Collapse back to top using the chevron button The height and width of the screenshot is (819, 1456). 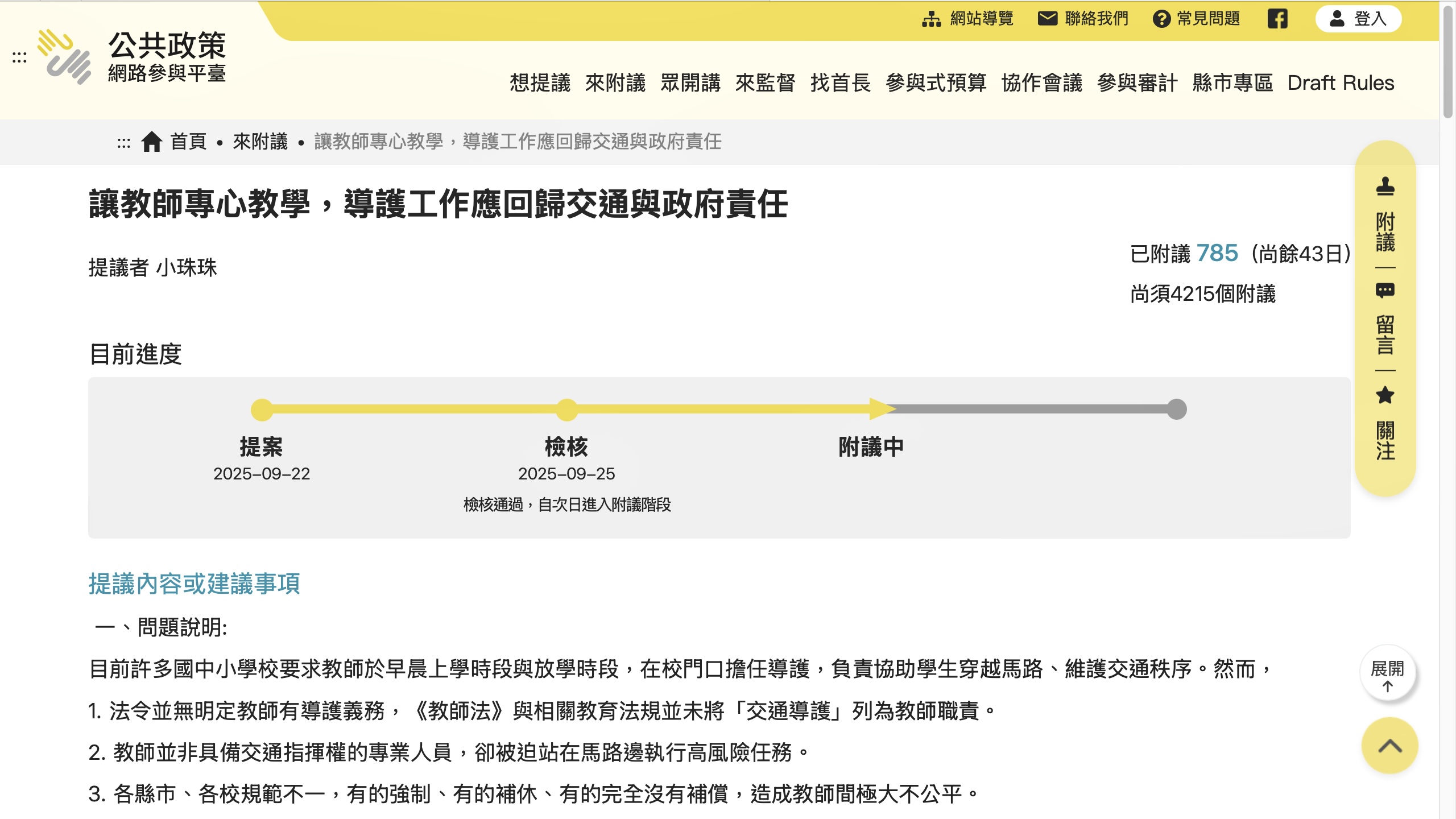pyautogui.click(x=1388, y=746)
